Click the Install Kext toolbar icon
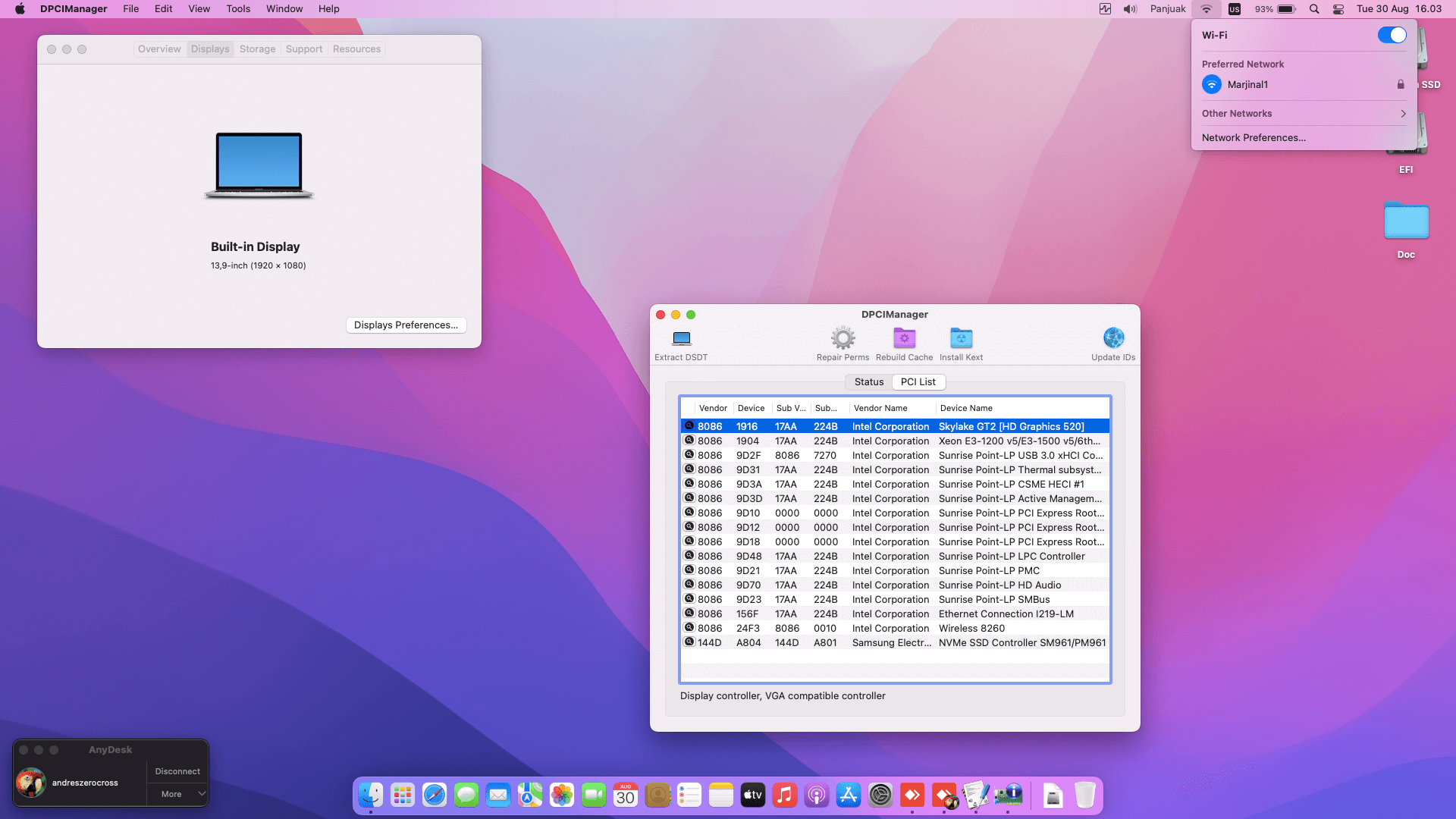The height and width of the screenshot is (819, 1456). [x=961, y=338]
